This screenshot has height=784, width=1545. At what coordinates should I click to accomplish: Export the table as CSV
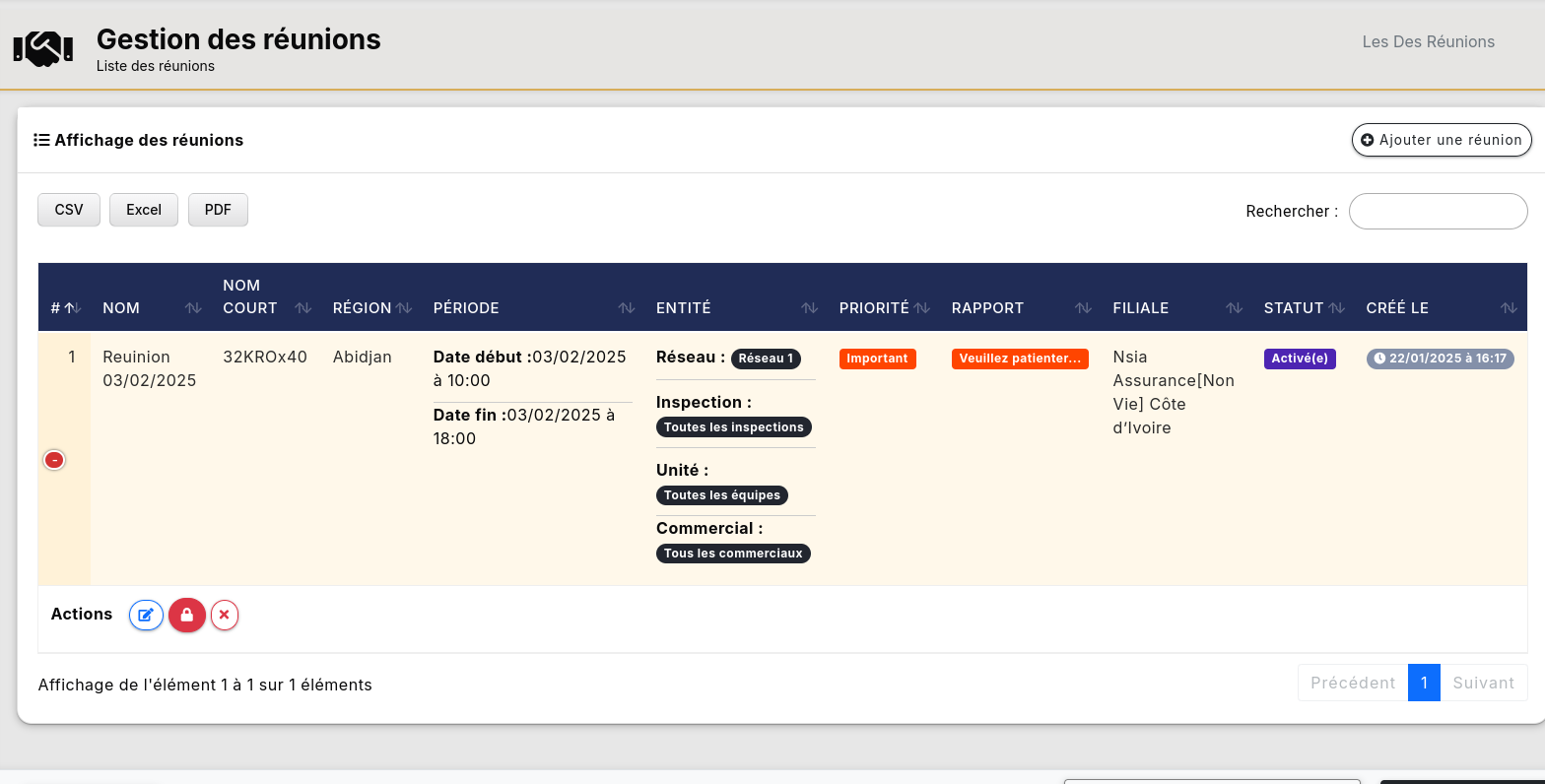[x=69, y=210]
